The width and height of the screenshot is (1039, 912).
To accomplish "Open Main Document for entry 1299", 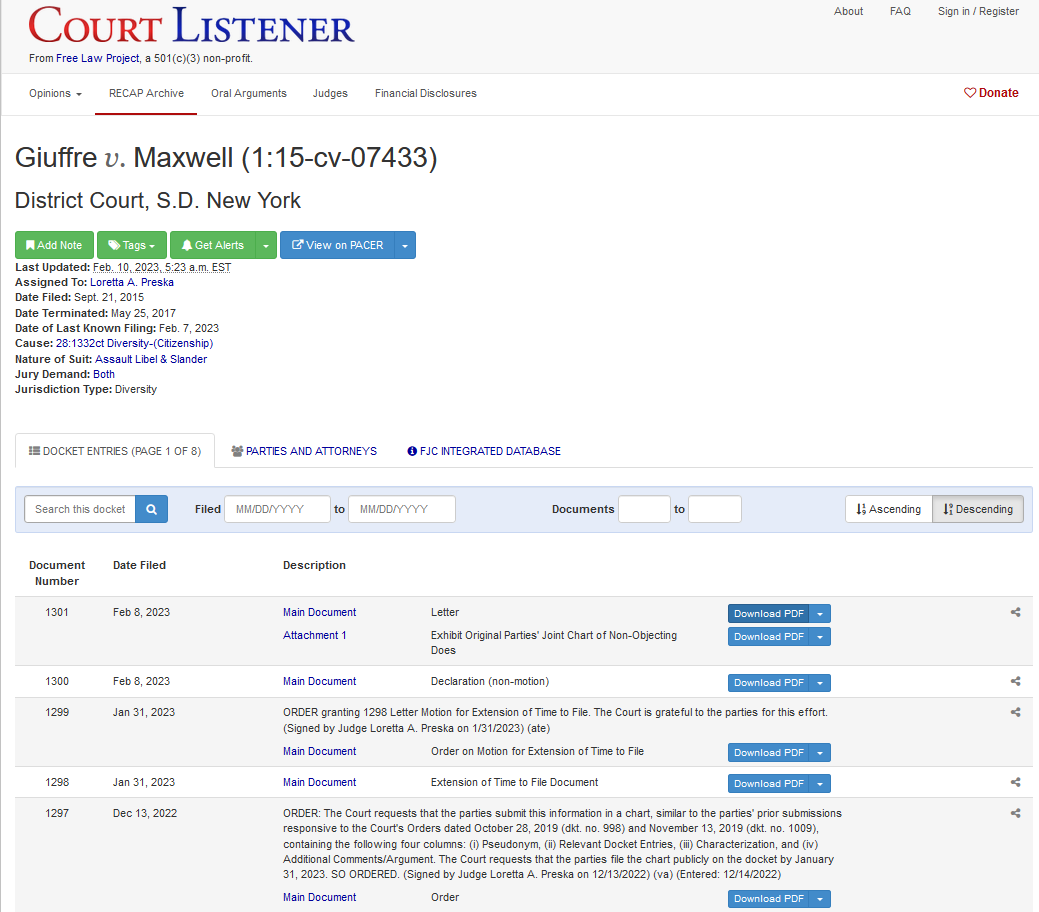I will [319, 752].
